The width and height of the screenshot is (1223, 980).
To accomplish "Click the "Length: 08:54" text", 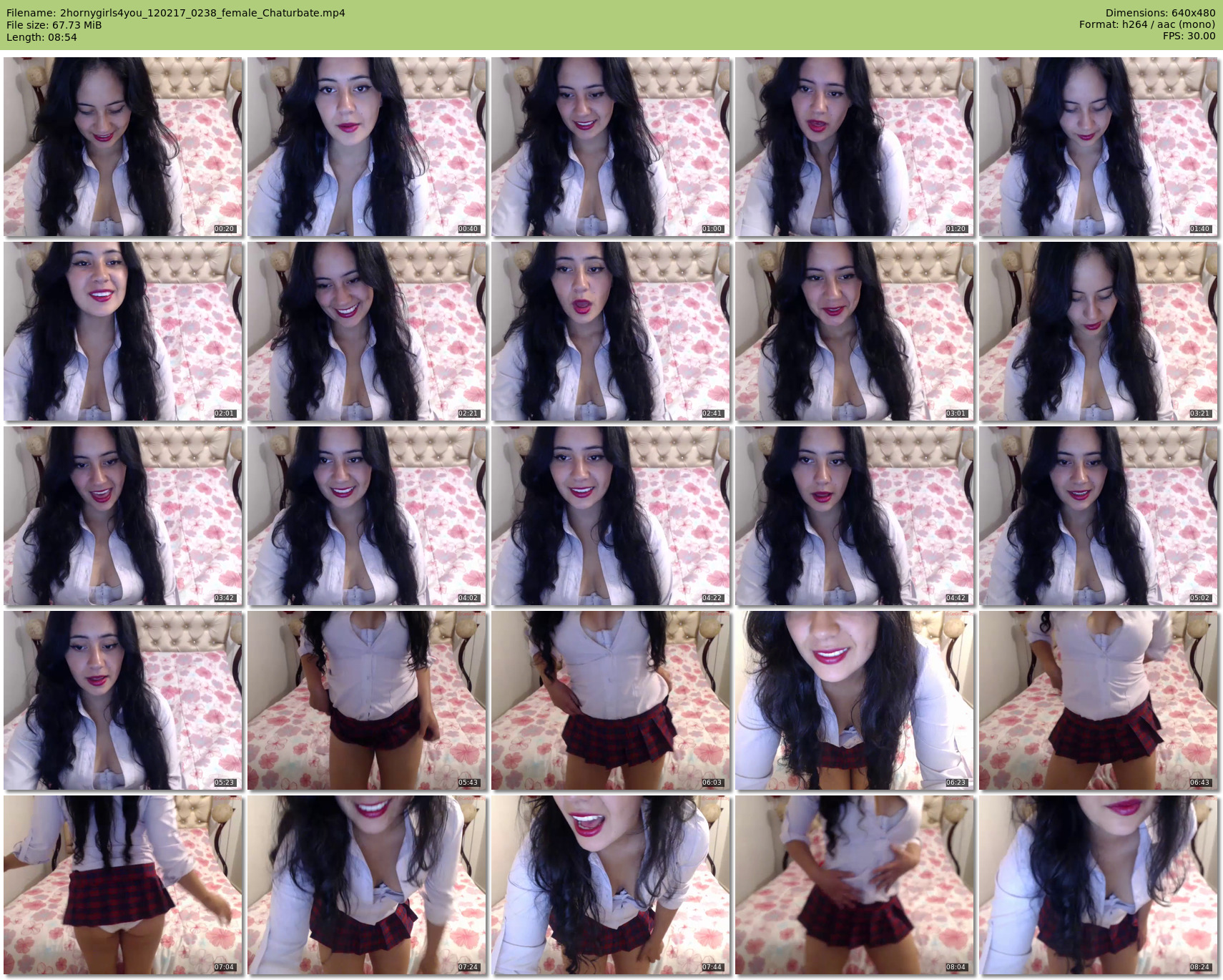I will coord(41,37).
